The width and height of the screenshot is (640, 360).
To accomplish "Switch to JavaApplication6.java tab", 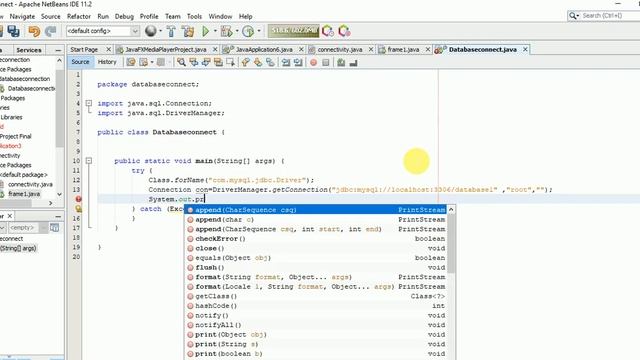I will pos(264,49).
